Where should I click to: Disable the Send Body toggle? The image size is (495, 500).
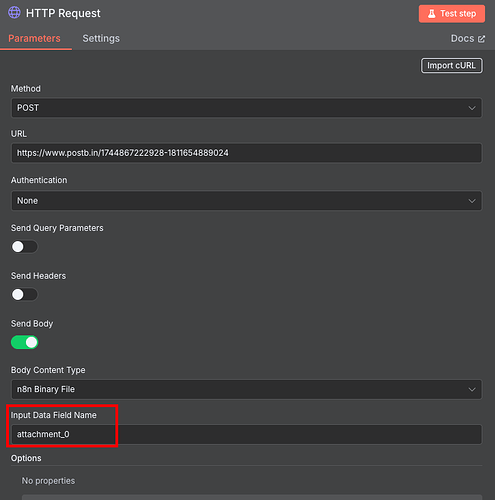24,342
